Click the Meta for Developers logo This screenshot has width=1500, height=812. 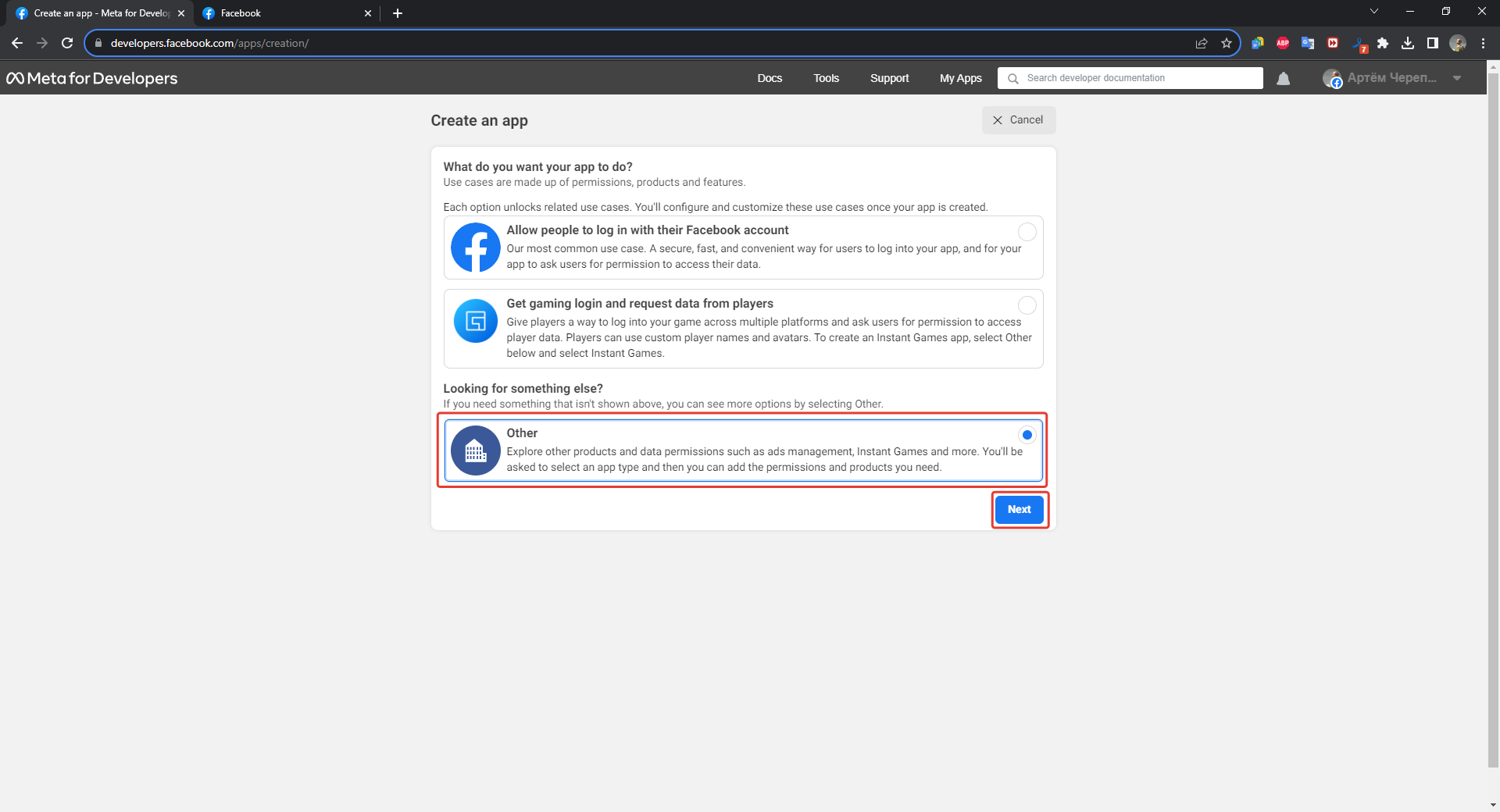pyautogui.click(x=92, y=78)
